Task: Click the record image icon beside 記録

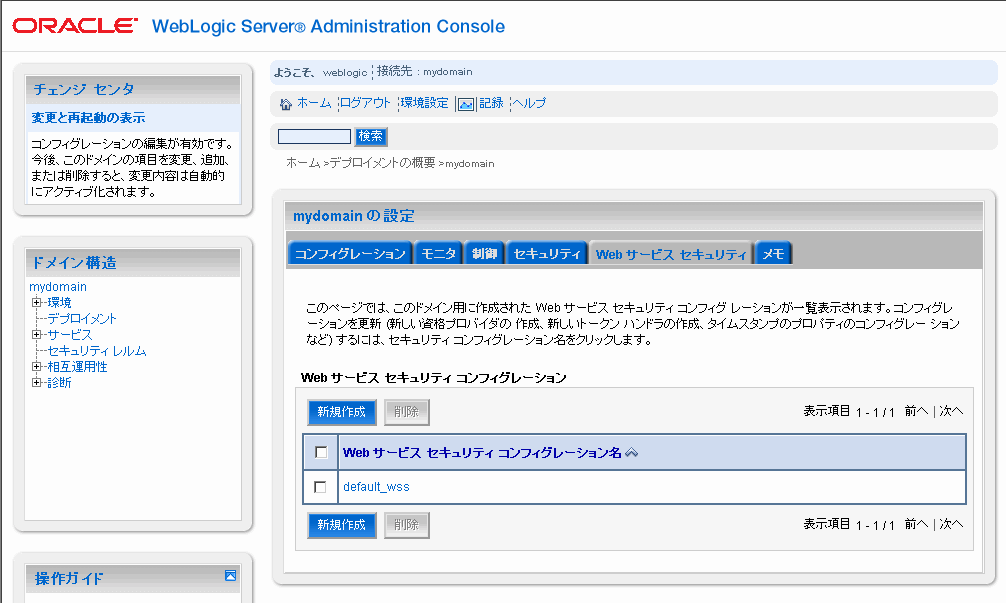Action: tap(466, 104)
